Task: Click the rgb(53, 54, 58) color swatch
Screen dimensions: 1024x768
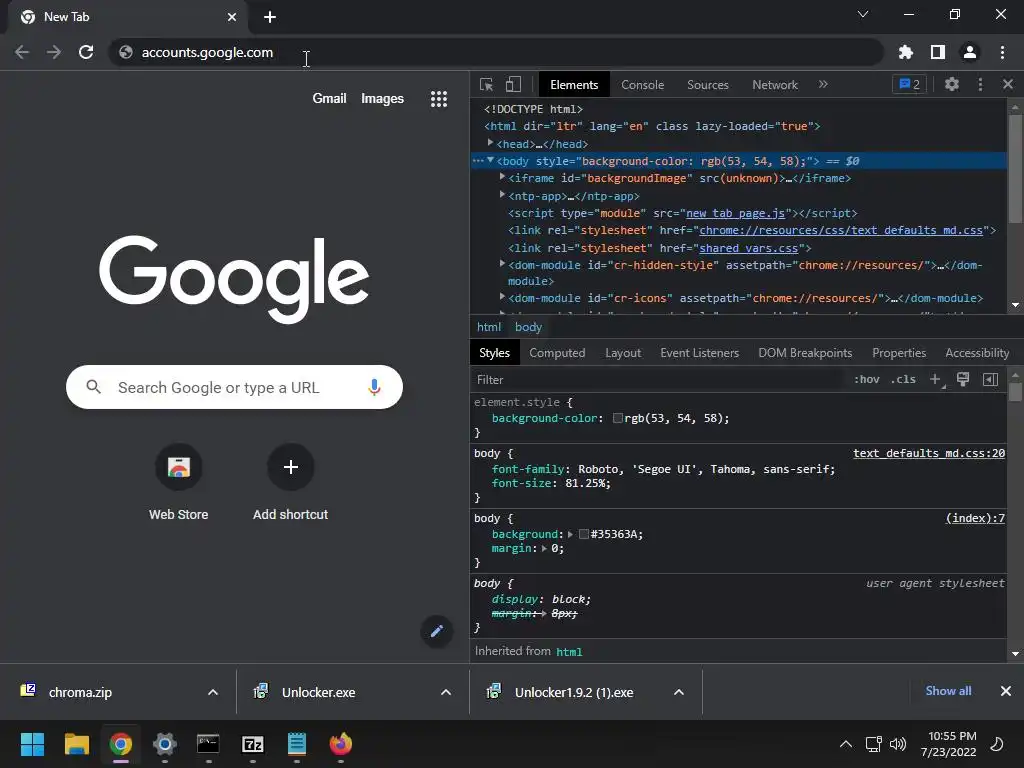Action: click(617, 418)
